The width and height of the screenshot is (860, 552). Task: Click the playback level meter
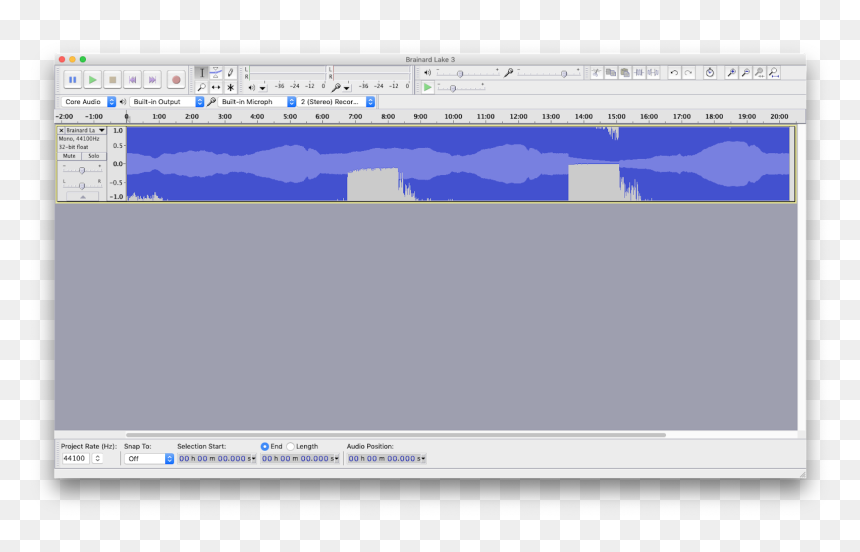tap(285, 73)
